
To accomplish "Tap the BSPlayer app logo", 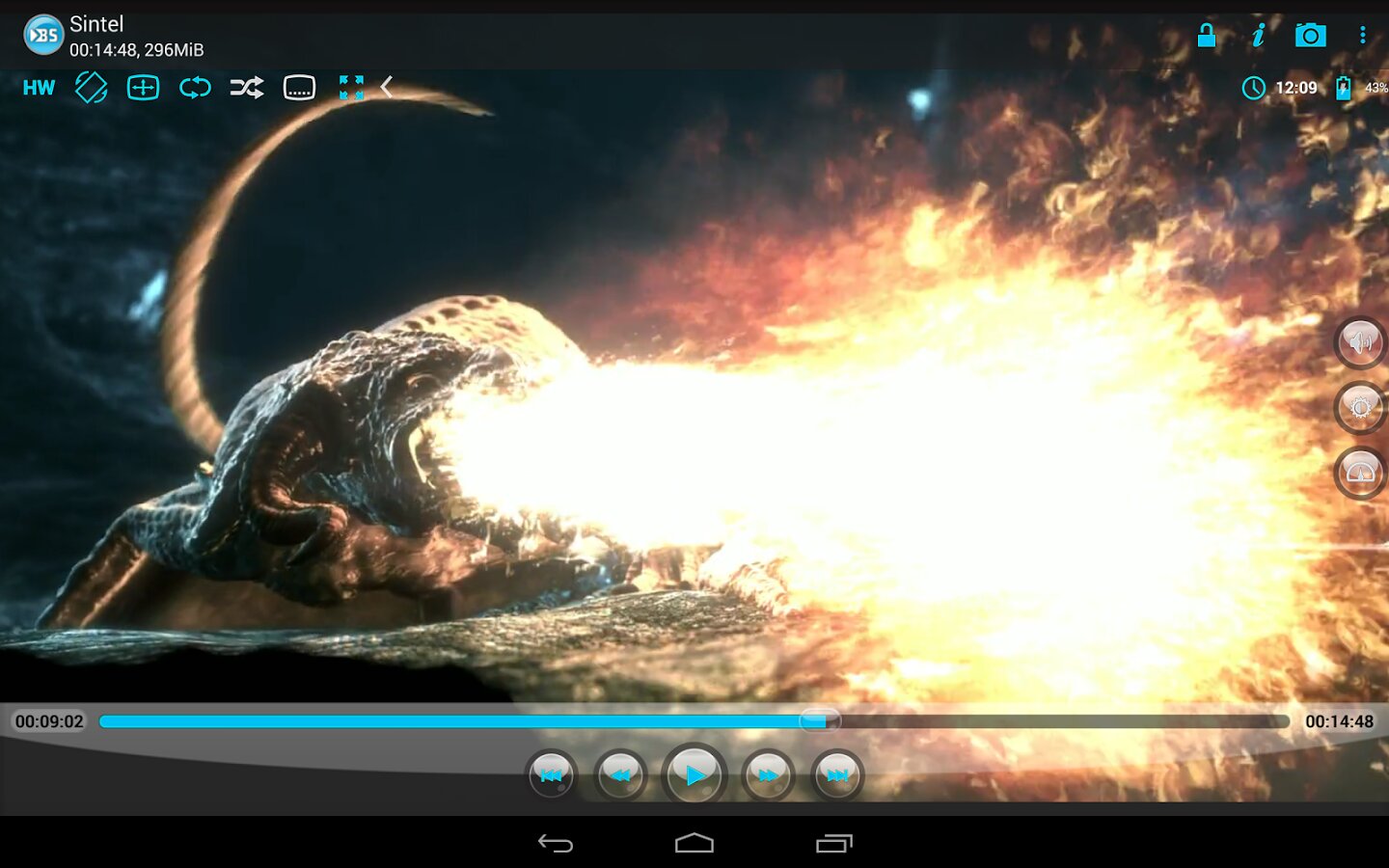I will tap(42, 36).
